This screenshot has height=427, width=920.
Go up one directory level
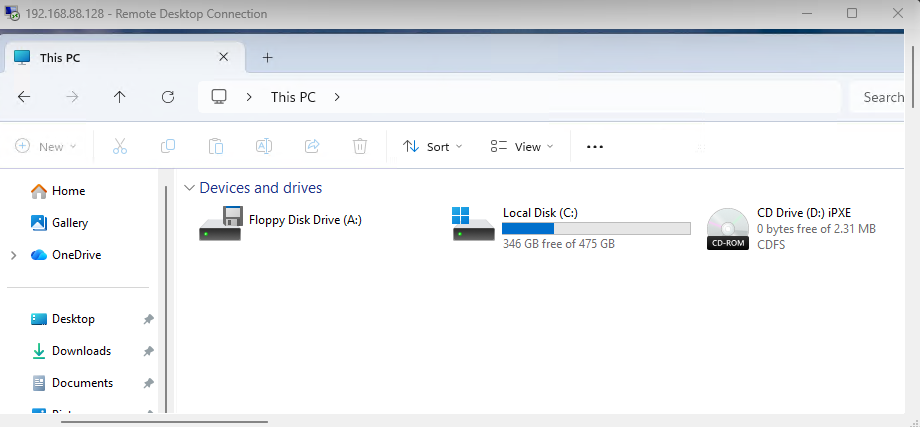[120, 97]
